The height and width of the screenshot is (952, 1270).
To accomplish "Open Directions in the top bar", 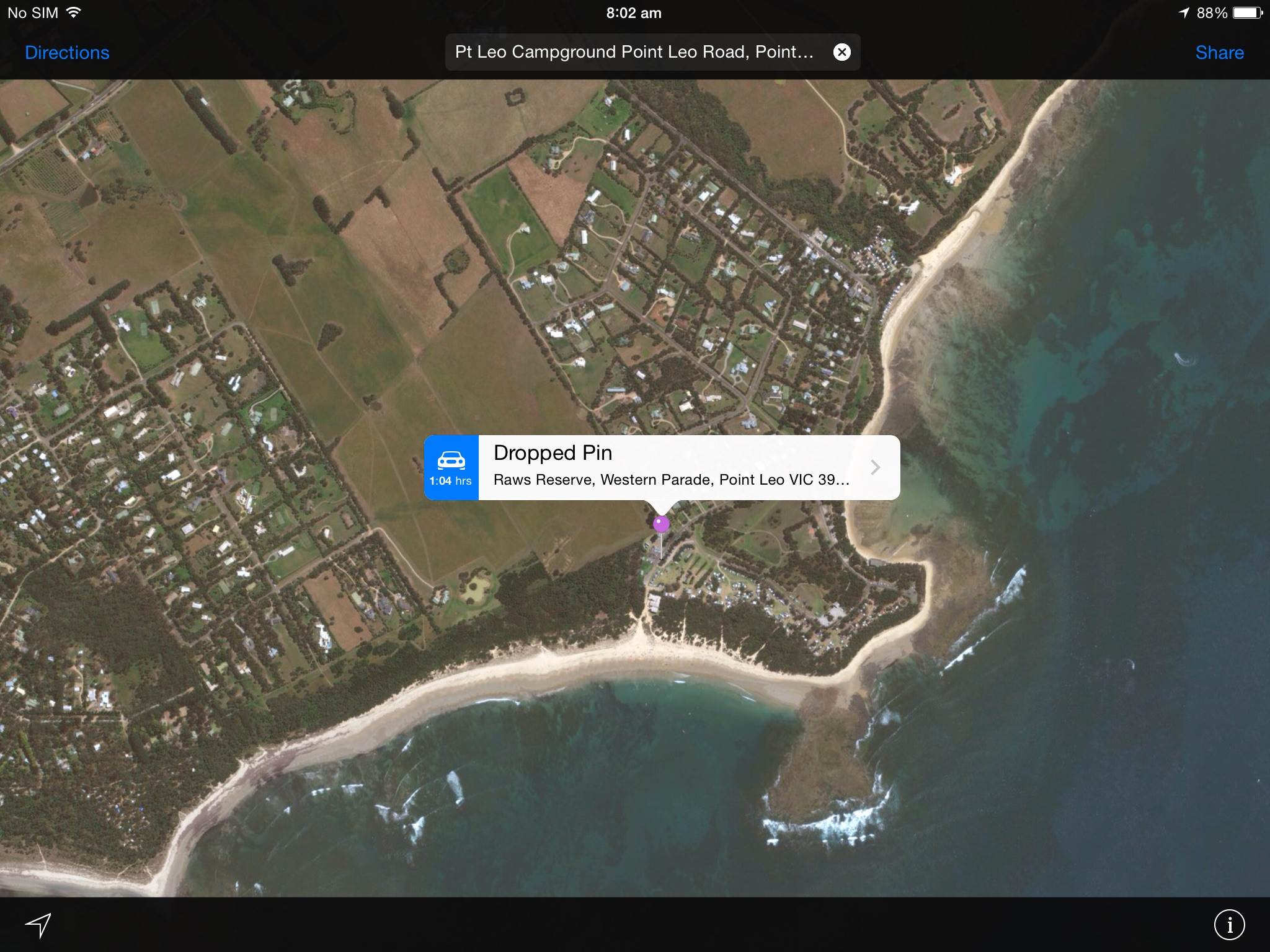I will 67,53.
